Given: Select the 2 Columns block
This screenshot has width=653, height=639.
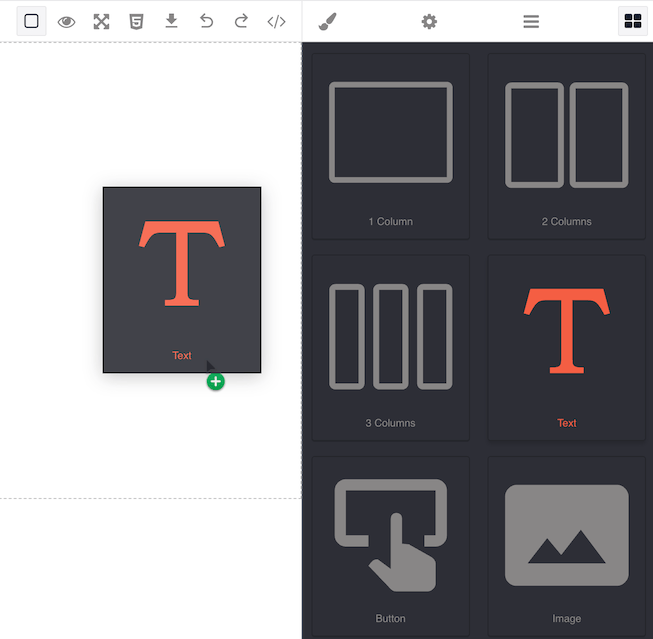Looking at the screenshot, I should (567, 146).
